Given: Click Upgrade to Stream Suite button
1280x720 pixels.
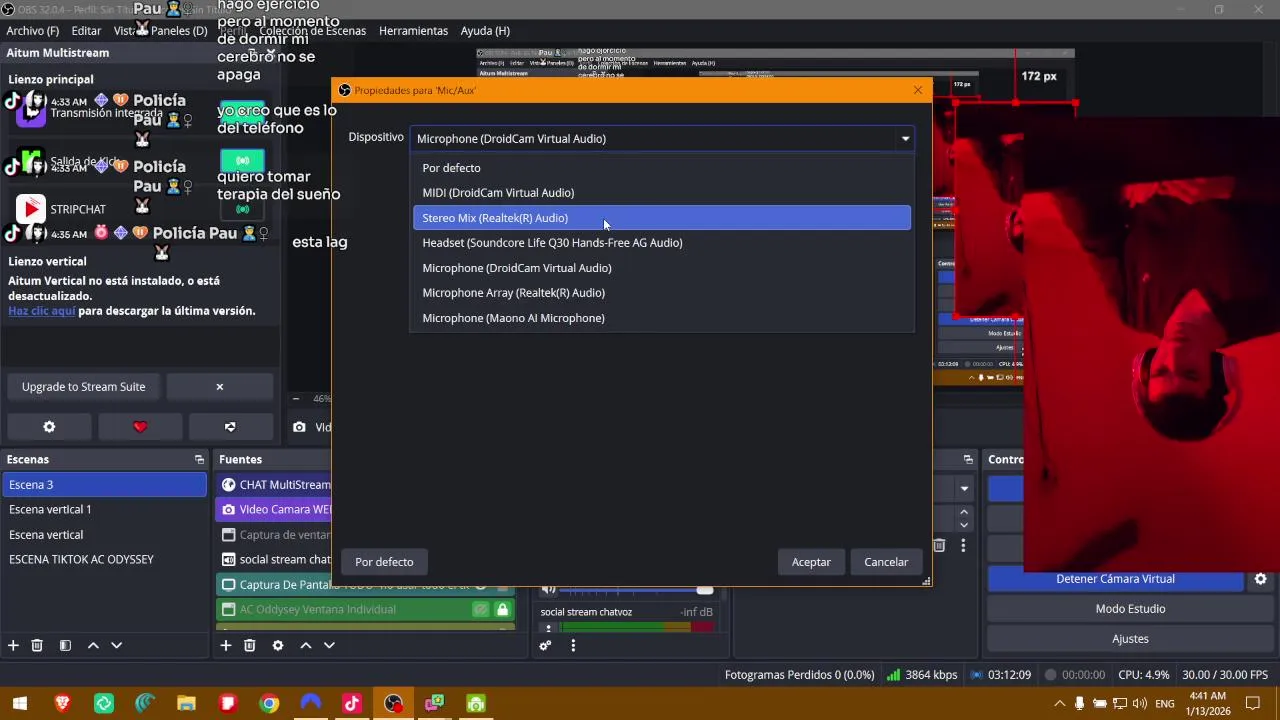Looking at the screenshot, I should tap(84, 387).
